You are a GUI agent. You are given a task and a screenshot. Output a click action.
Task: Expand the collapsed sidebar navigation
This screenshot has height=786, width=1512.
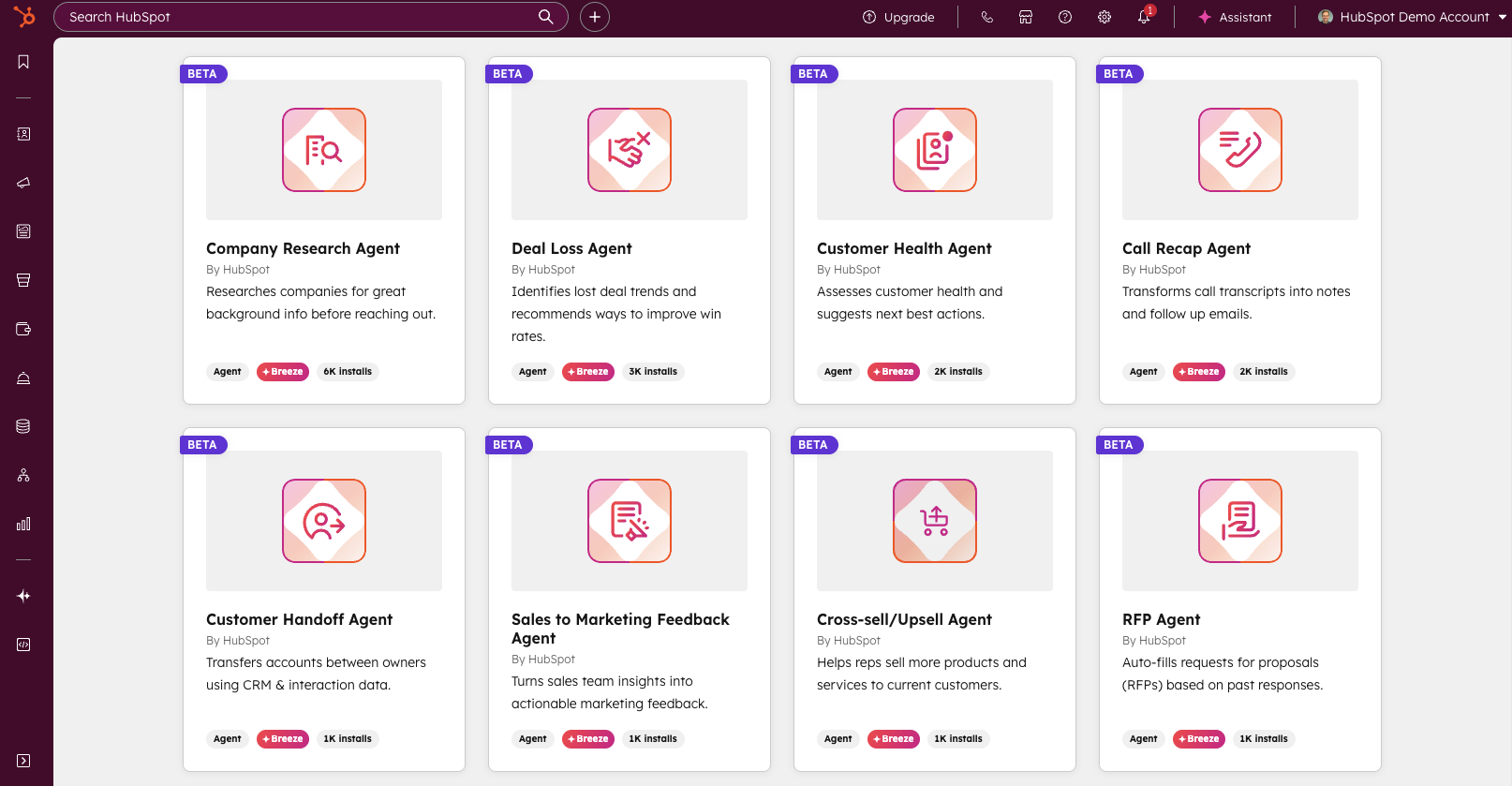tap(23, 761)
